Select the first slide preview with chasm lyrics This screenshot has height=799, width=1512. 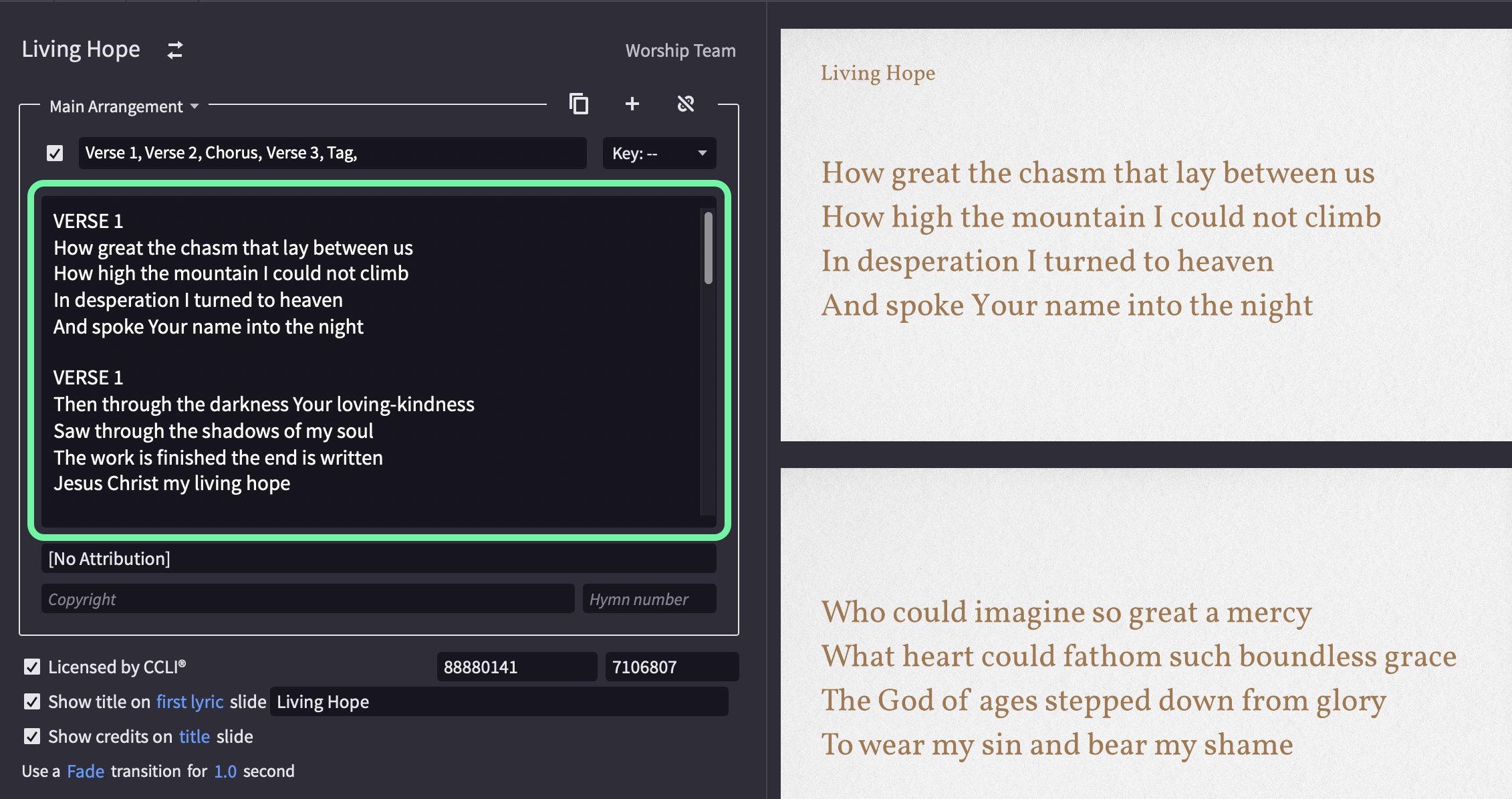pyautogui.click(x=1146, y=235)
